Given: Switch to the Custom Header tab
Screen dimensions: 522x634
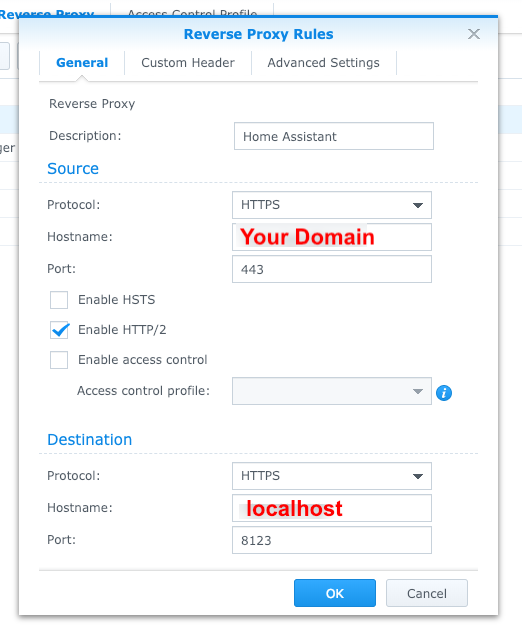Looking at the screenshot, I should pyautogui.click(x=188, y=63).
